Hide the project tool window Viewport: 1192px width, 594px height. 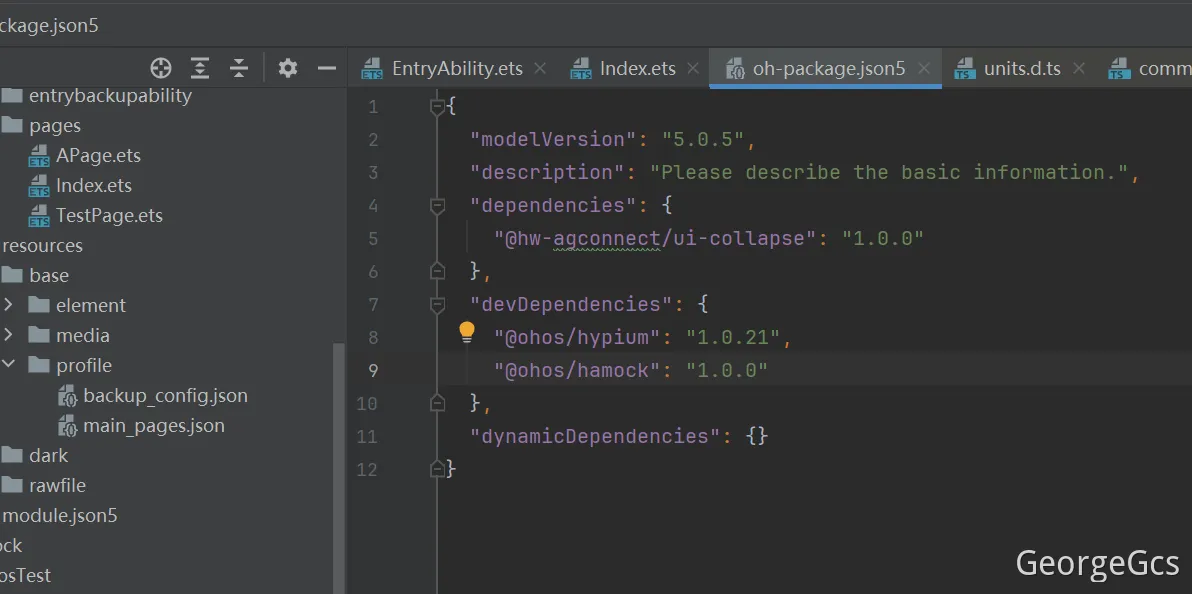327,68
